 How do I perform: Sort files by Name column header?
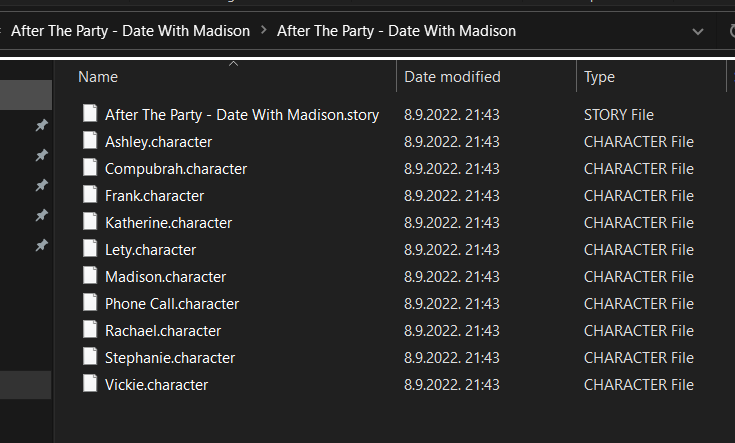[98, 77]
